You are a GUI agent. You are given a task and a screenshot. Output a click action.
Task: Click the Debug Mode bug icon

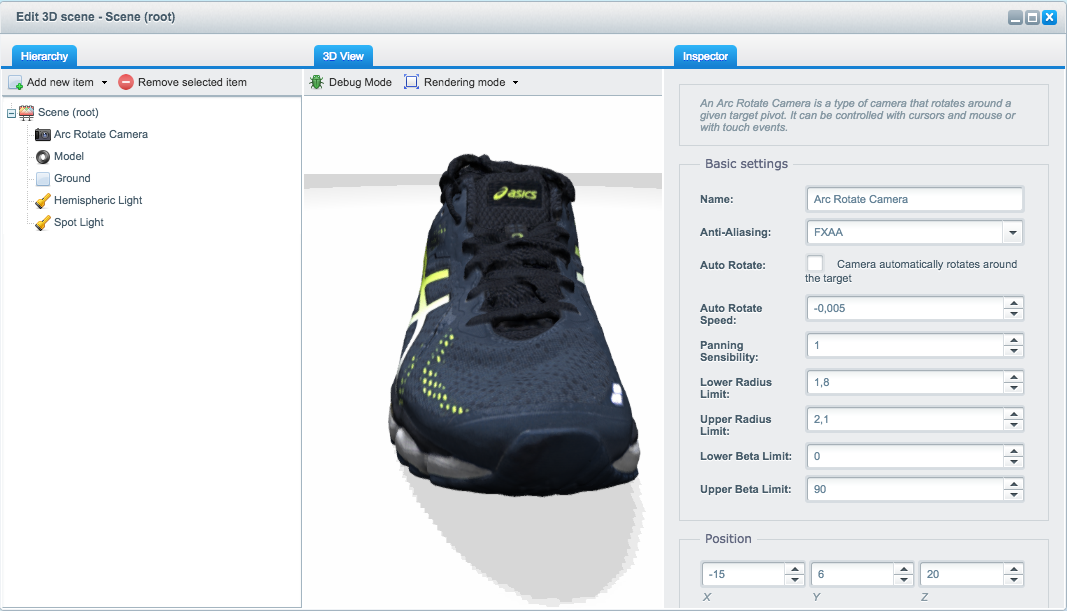point(316,82)
